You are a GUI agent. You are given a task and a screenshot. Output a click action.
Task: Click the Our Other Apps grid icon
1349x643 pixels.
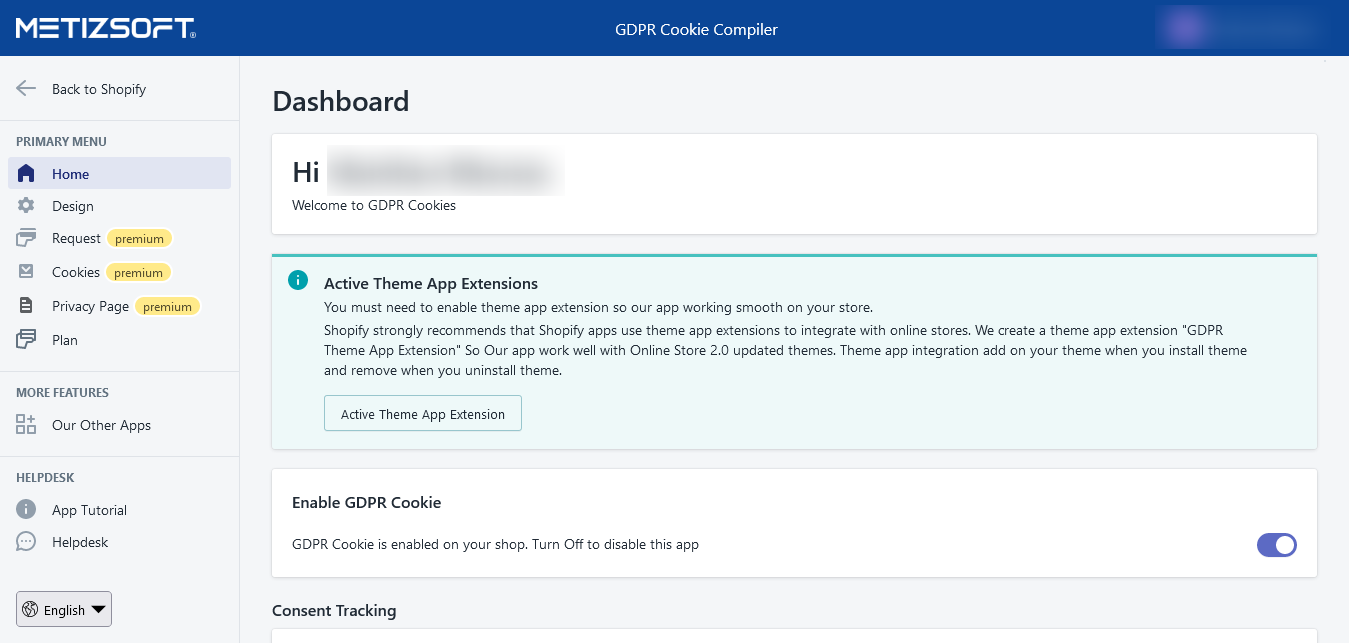27,425
